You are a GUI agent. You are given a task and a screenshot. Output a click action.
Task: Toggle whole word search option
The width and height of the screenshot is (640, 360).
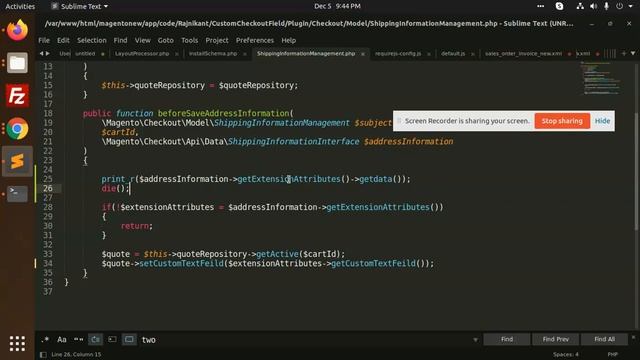pos(78,340)
